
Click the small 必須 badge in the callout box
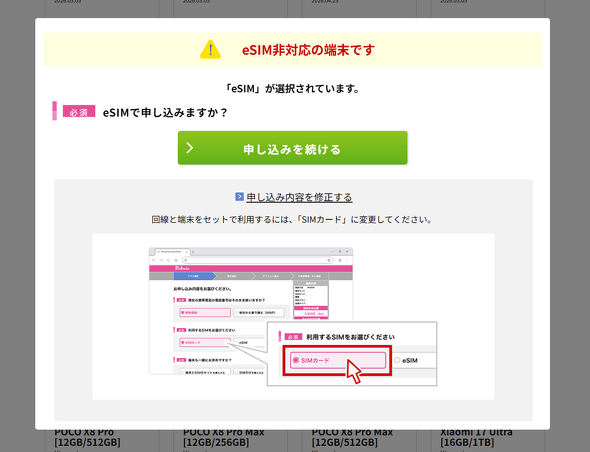pos(293,336)
